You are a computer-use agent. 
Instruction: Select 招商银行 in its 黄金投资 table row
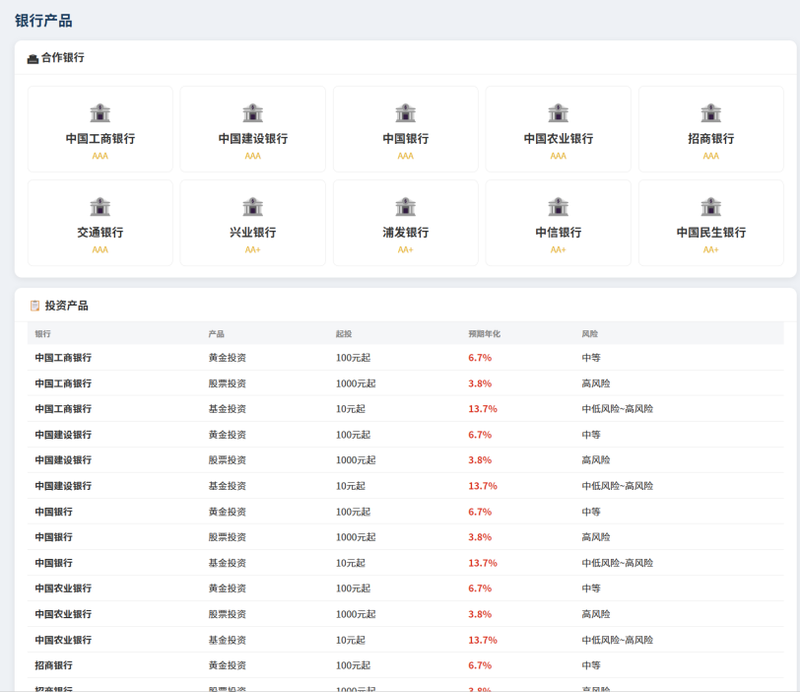coord(54,665)
